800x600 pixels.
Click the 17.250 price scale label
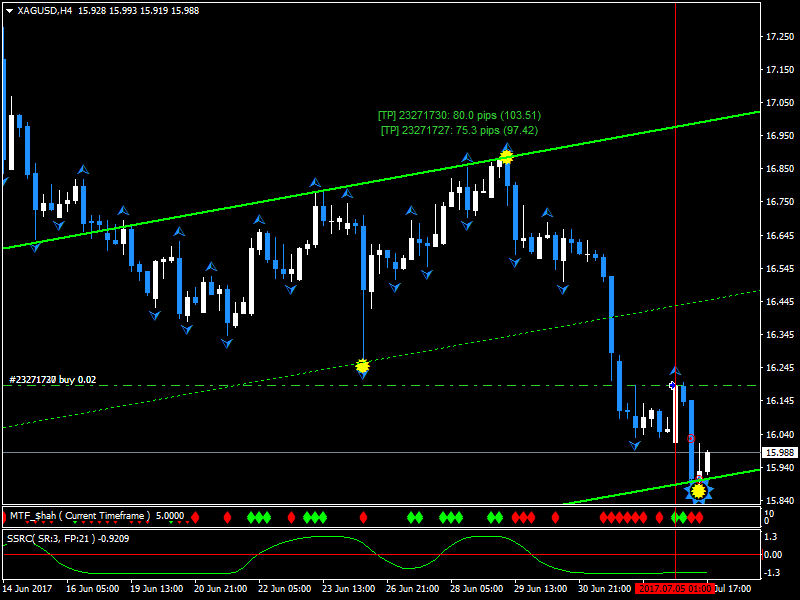[x=780, y=37]
